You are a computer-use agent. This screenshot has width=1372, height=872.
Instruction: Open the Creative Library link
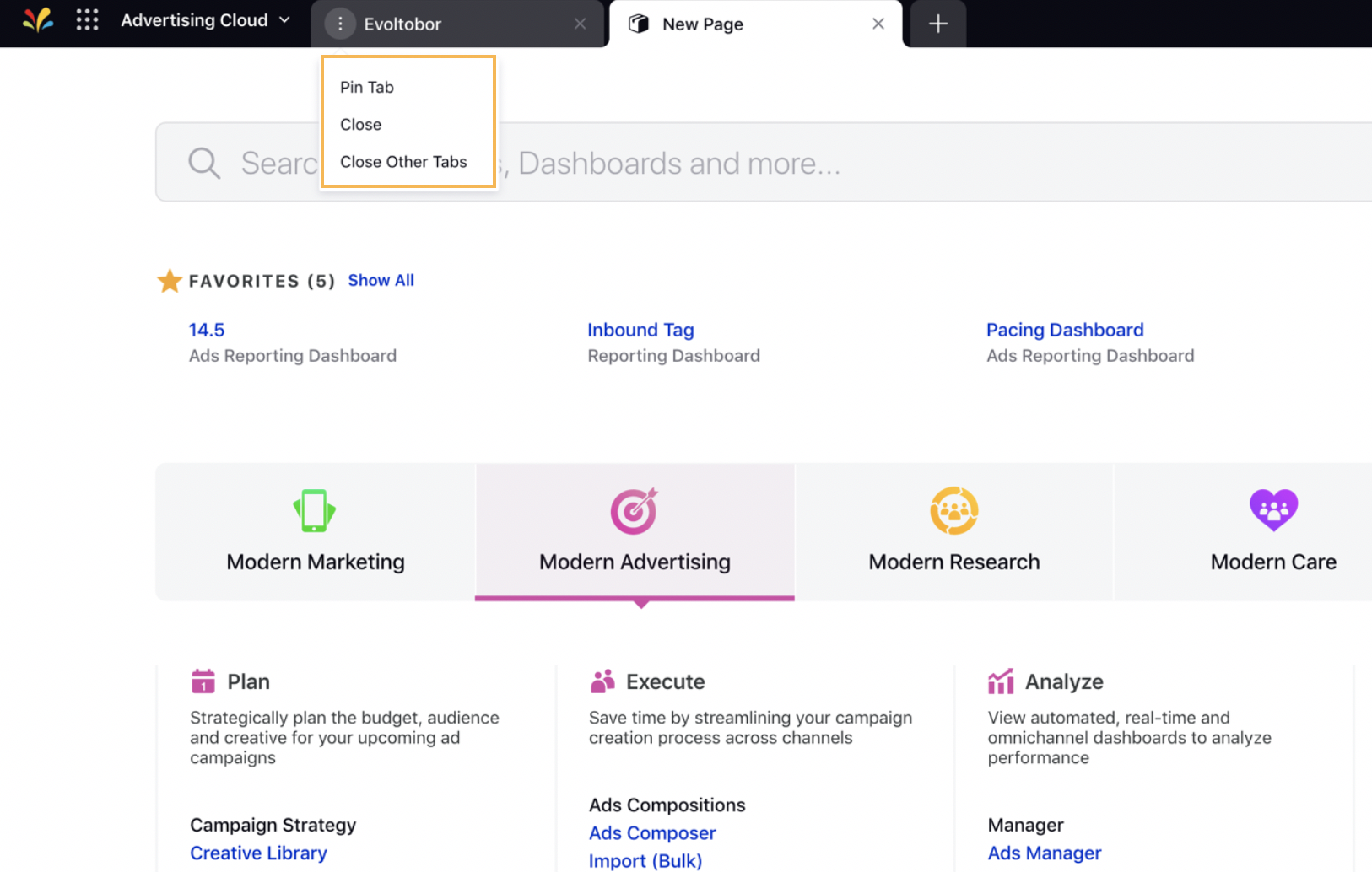[x=258, y=853]
